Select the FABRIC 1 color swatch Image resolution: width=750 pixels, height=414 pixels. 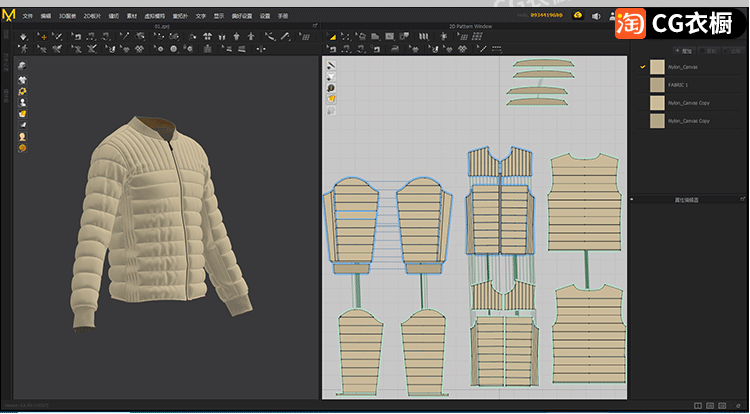point(657,85)
